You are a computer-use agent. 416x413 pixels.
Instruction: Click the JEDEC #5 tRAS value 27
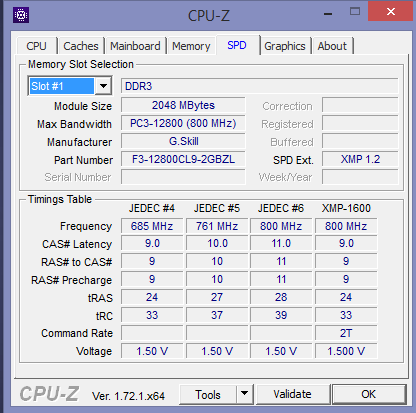pos(217,297)
